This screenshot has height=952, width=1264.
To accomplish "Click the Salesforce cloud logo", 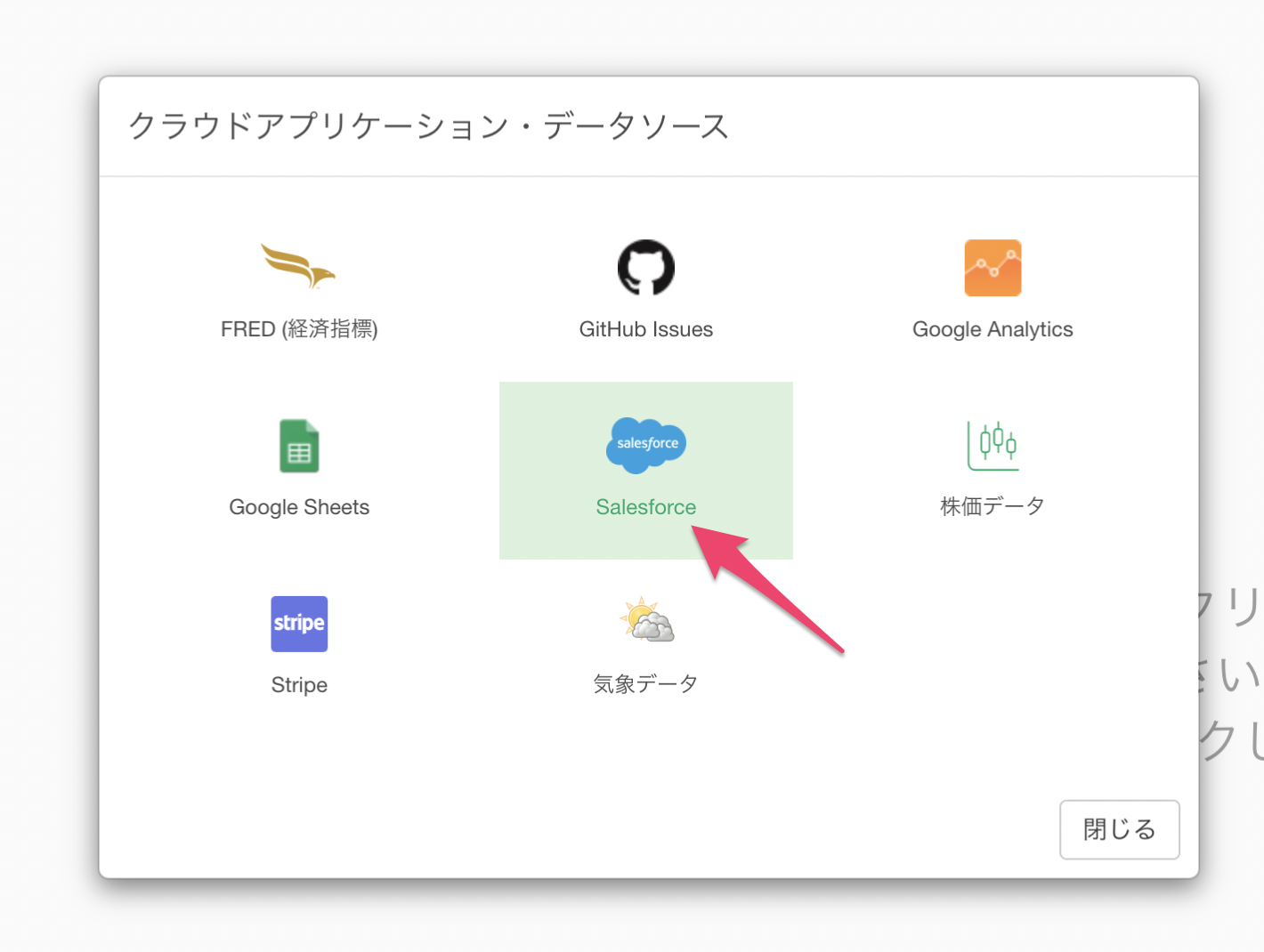I will point(646,445).
